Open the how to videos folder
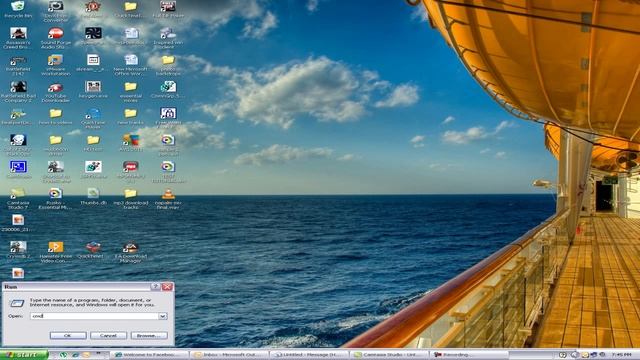The width and height of the screenshot is (640, 360). 56,117
